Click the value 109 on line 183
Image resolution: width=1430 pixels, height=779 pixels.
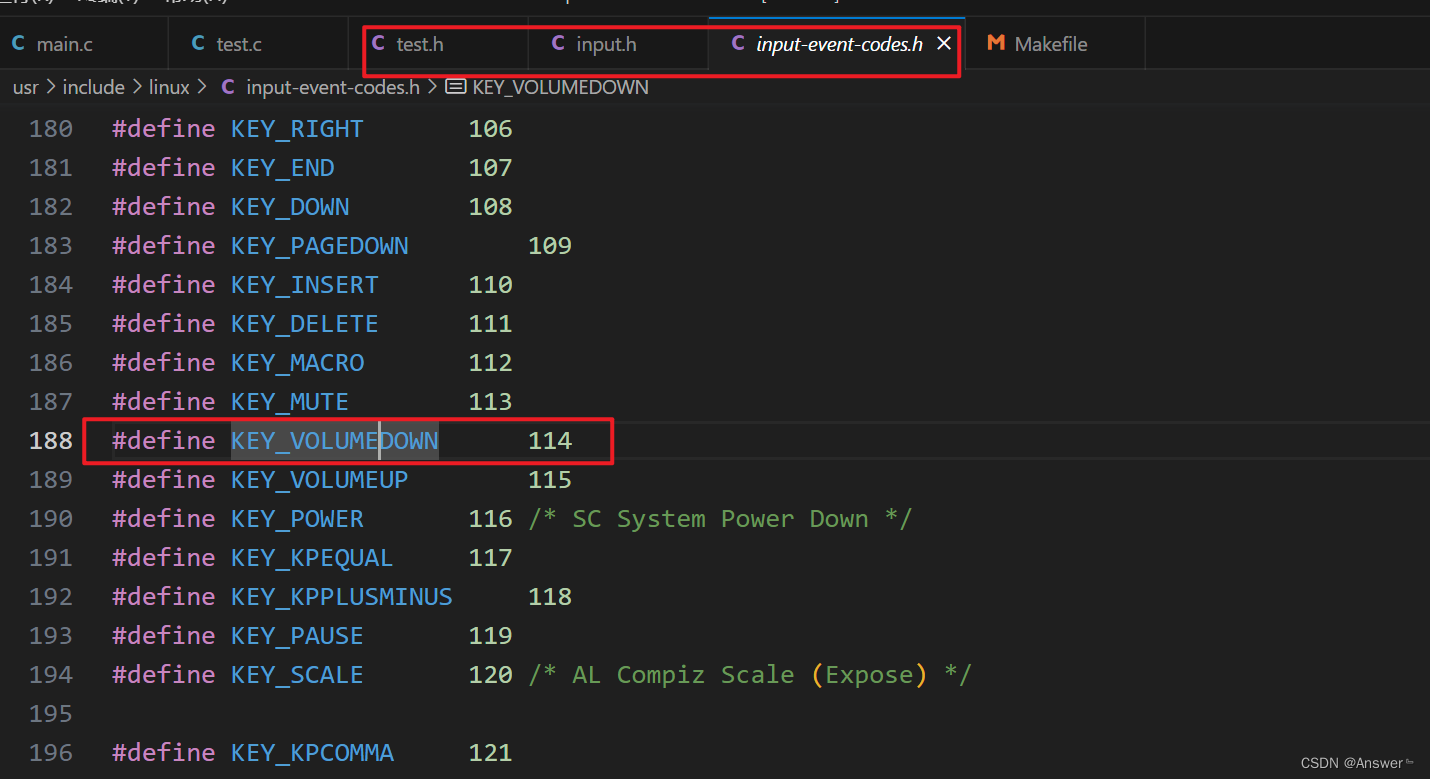pos(550,246)
